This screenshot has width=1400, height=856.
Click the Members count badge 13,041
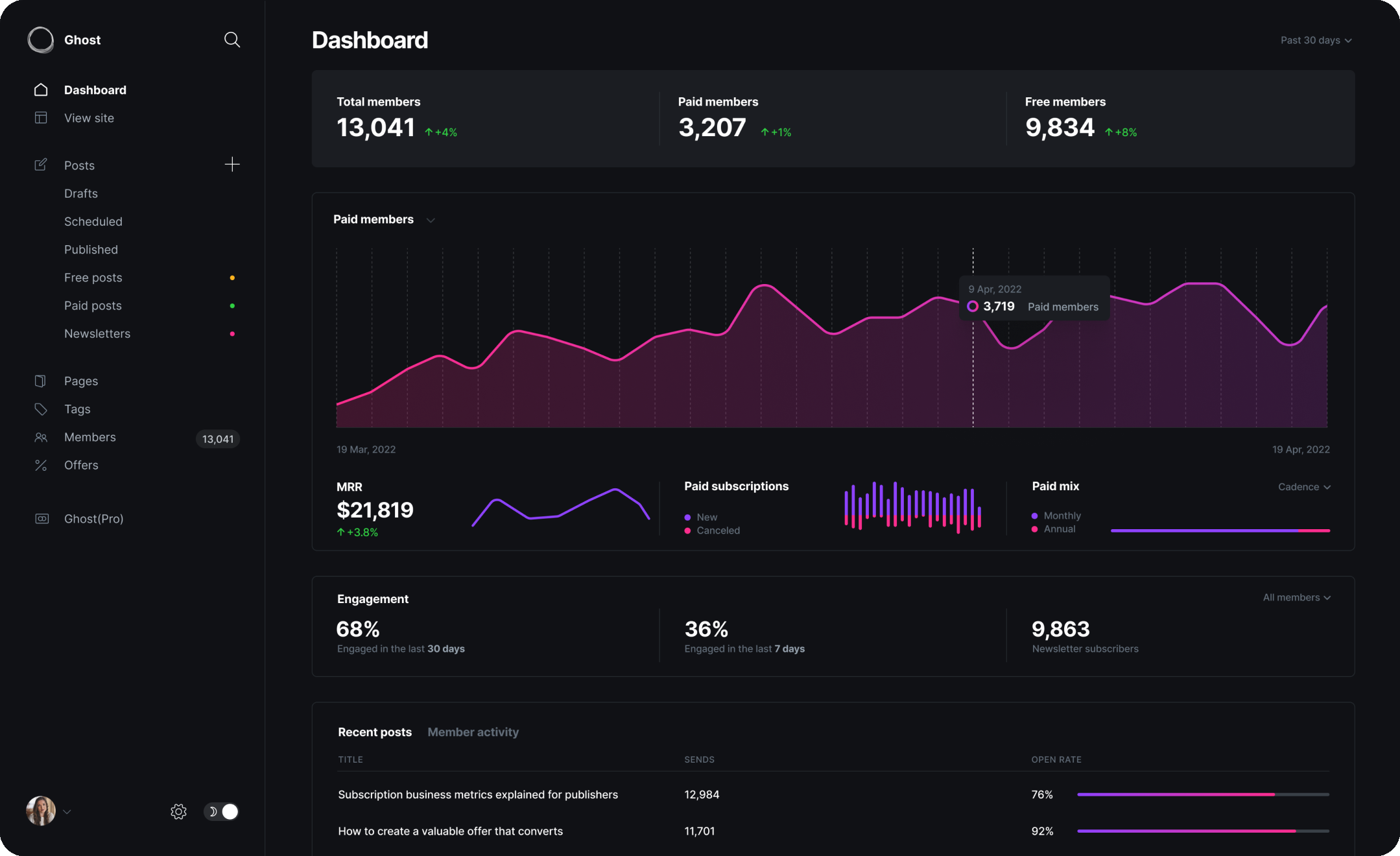[x=218, y=439]
